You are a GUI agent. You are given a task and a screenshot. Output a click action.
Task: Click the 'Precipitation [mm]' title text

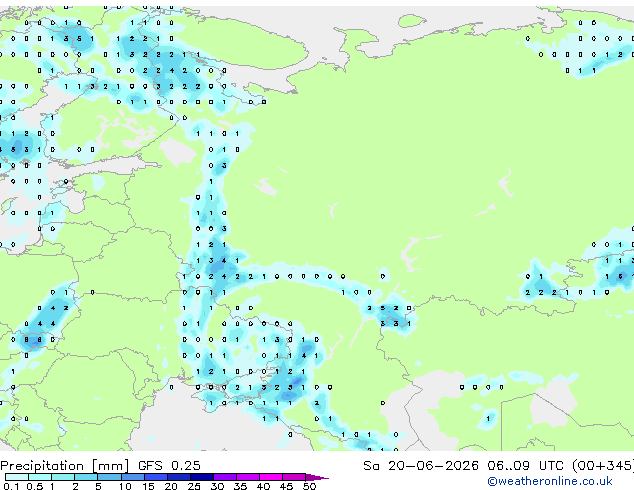pyautogui.click(x=65, y=466)
